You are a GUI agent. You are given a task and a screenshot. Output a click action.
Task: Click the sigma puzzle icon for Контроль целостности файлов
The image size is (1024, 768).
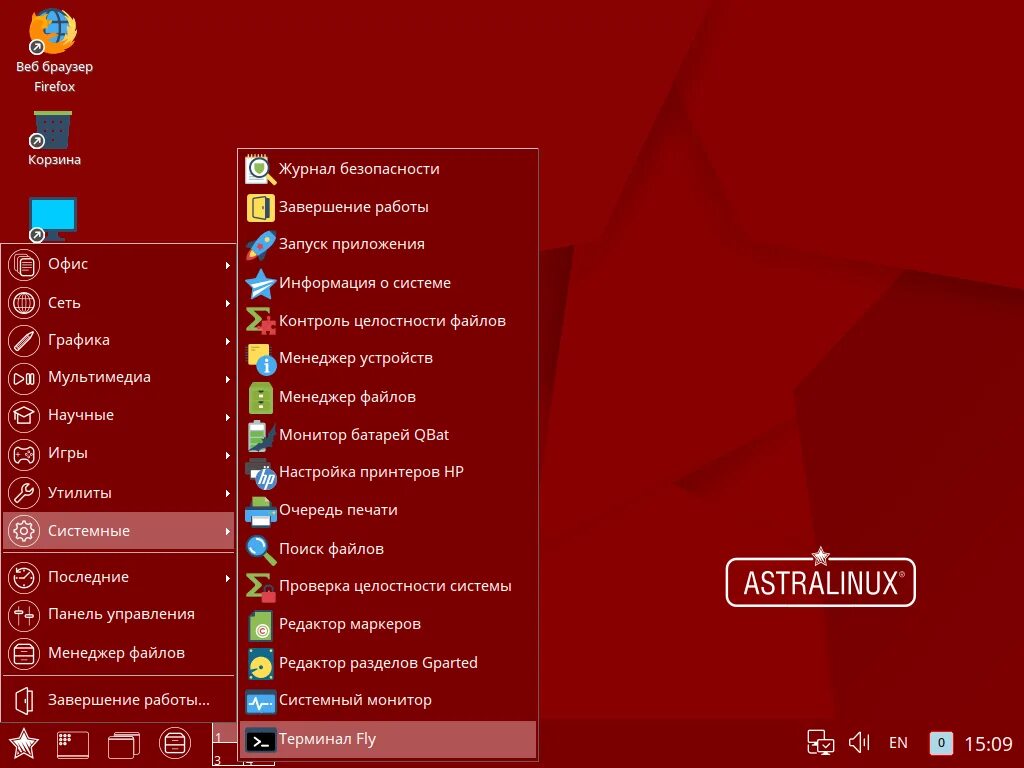coord(260,321)
